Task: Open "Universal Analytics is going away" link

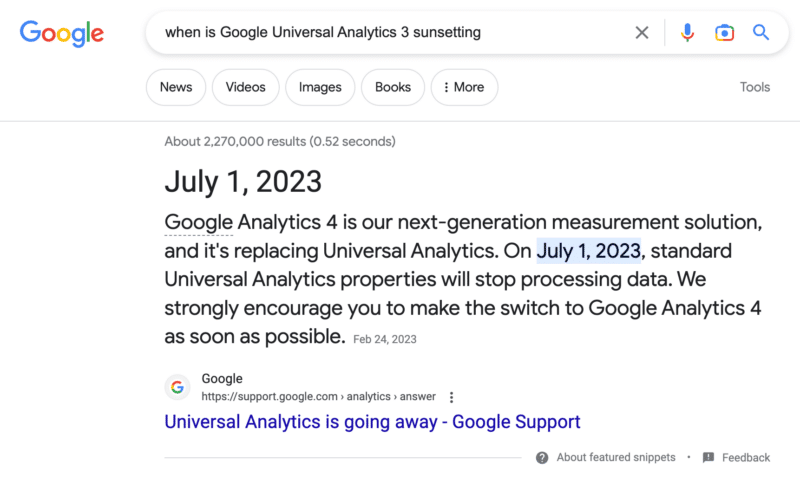Action: click(x=372, y=422)
